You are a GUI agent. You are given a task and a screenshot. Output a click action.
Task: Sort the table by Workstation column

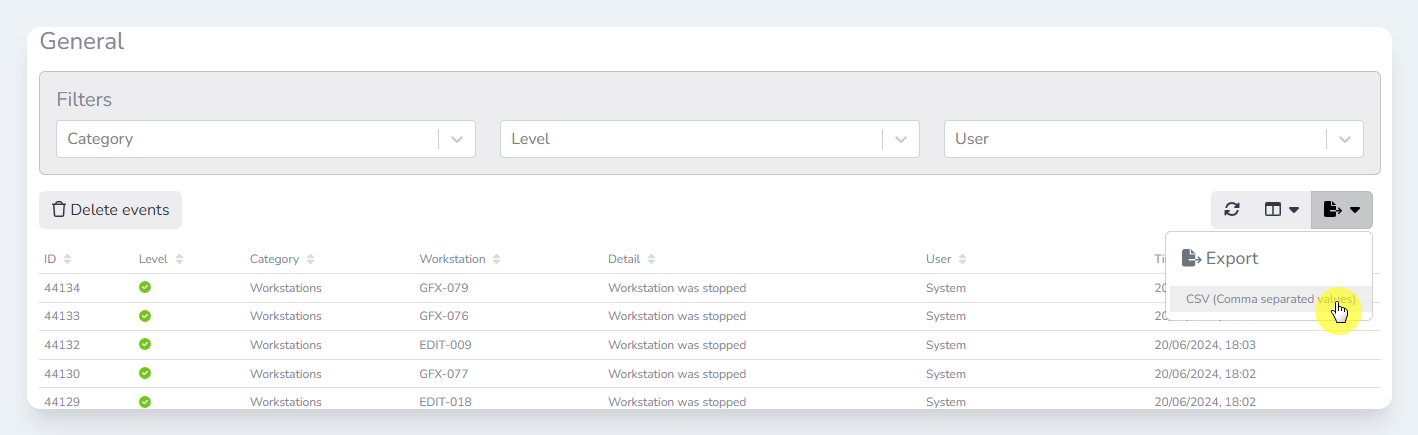pos(460,259)
